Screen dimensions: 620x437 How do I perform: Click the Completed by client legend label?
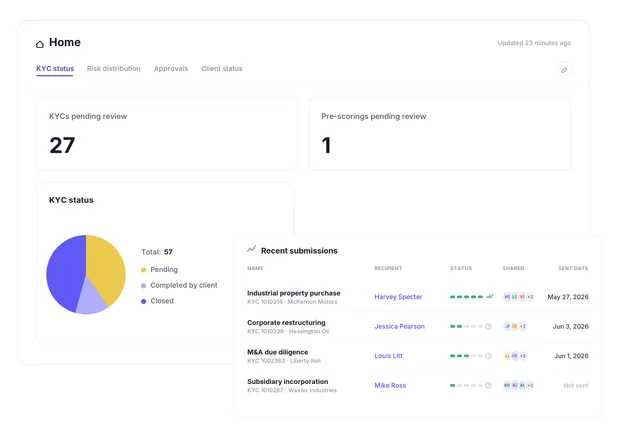(184, 285)
